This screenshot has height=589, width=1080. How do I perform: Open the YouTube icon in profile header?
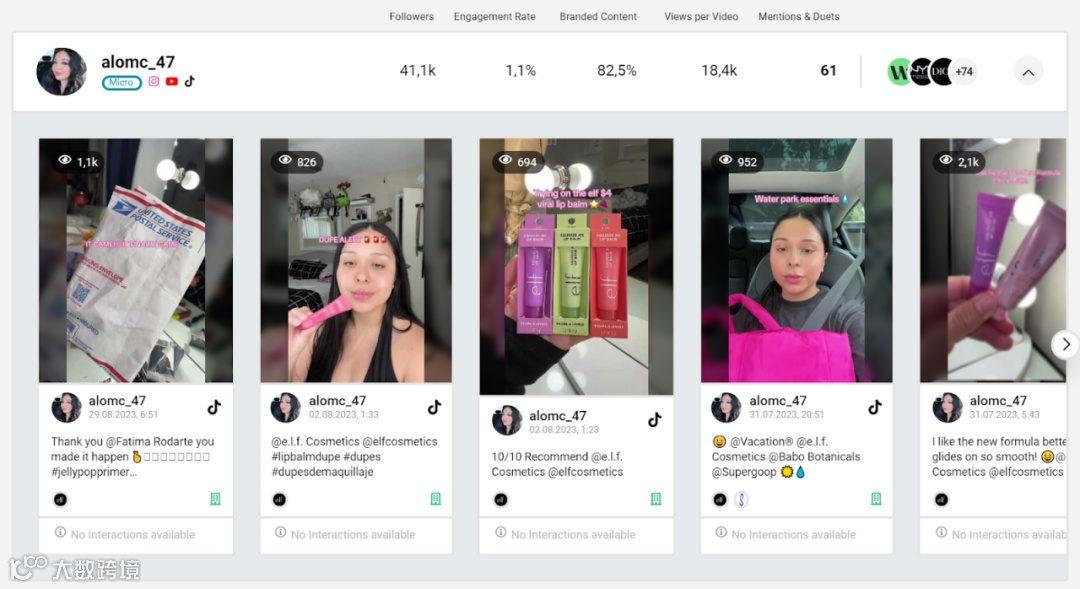(172, 81)
